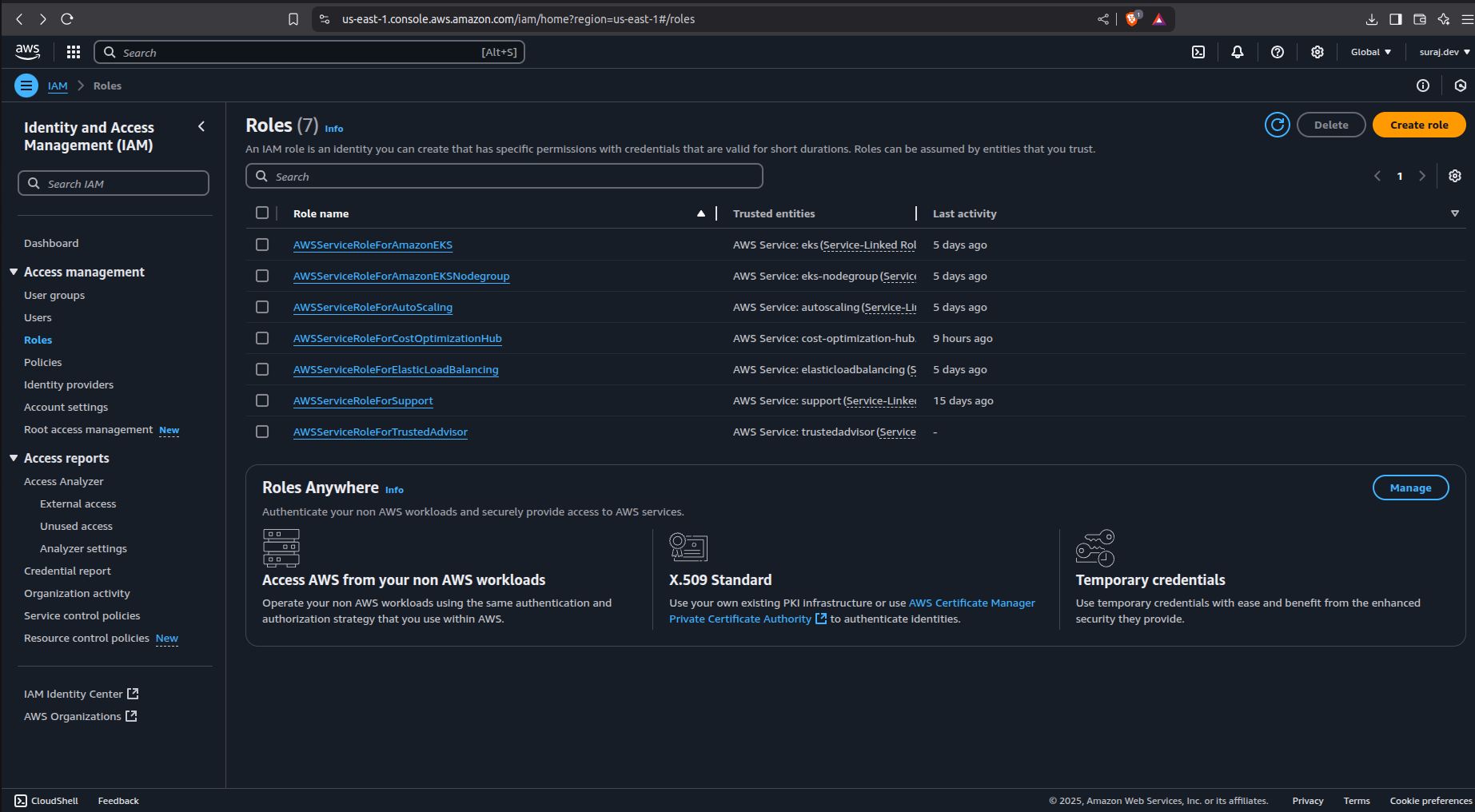
Task: Toggle the IAM side navigation hamburger icon
Action: coord(26,86)
